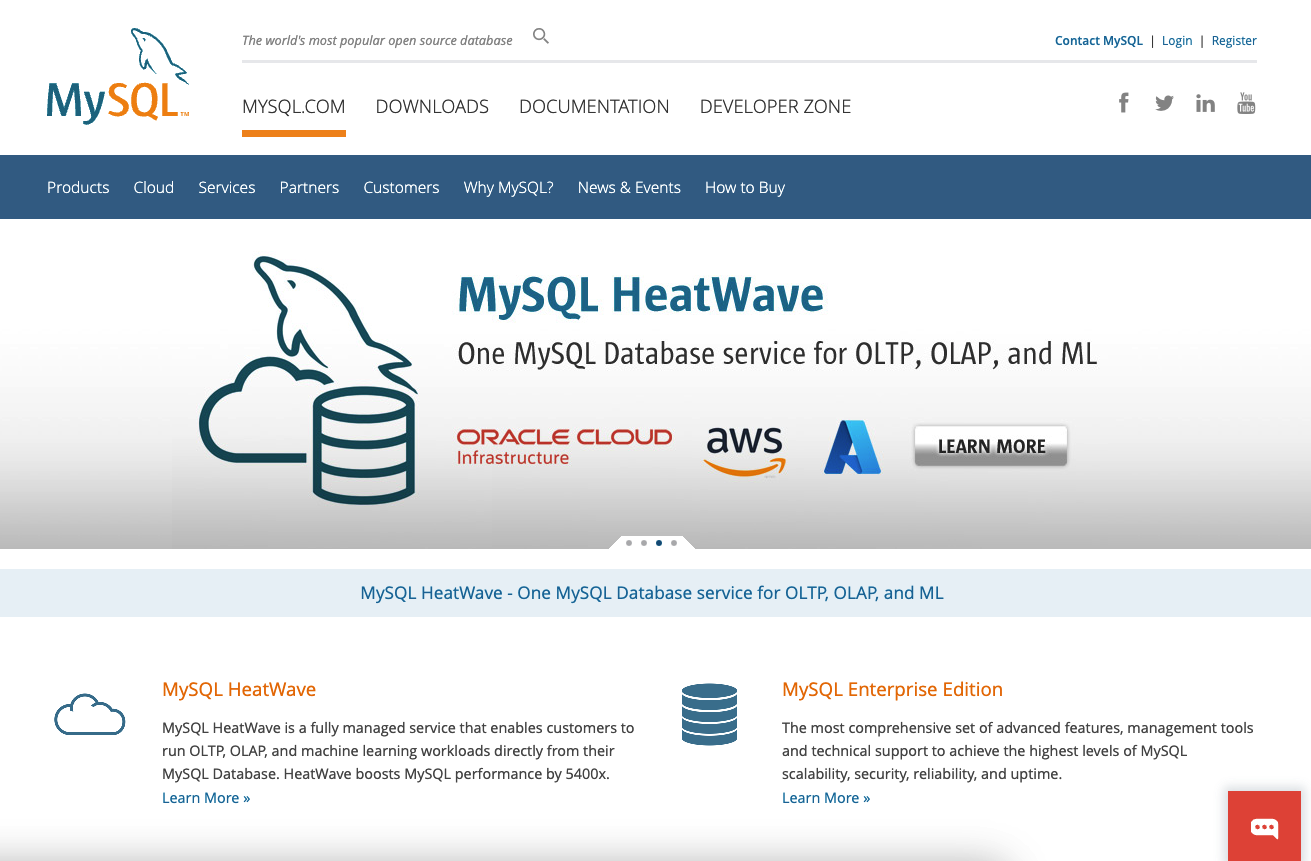
Task: Open the How to Buy menu item
Action: (x=745, y=187)
